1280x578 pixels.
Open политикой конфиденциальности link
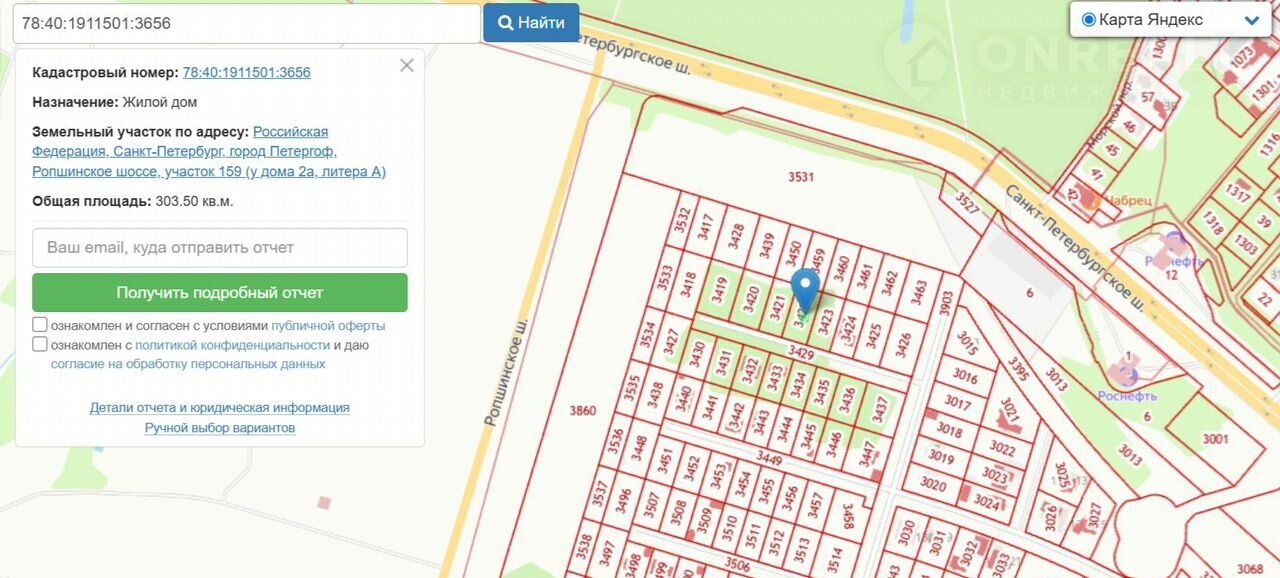pyautogui.click(x=232, y=345)
